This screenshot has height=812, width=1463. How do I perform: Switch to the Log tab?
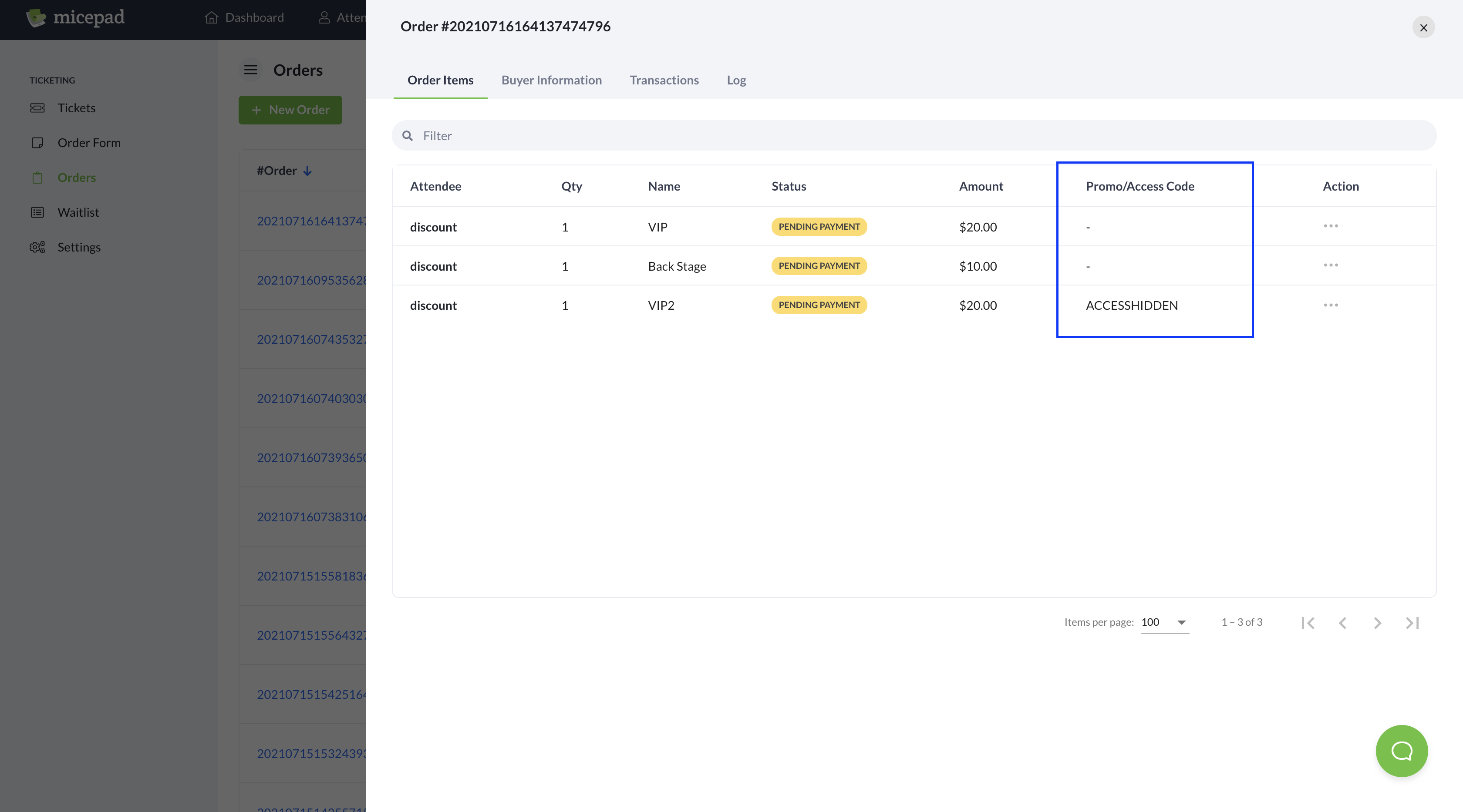point(736,80)
